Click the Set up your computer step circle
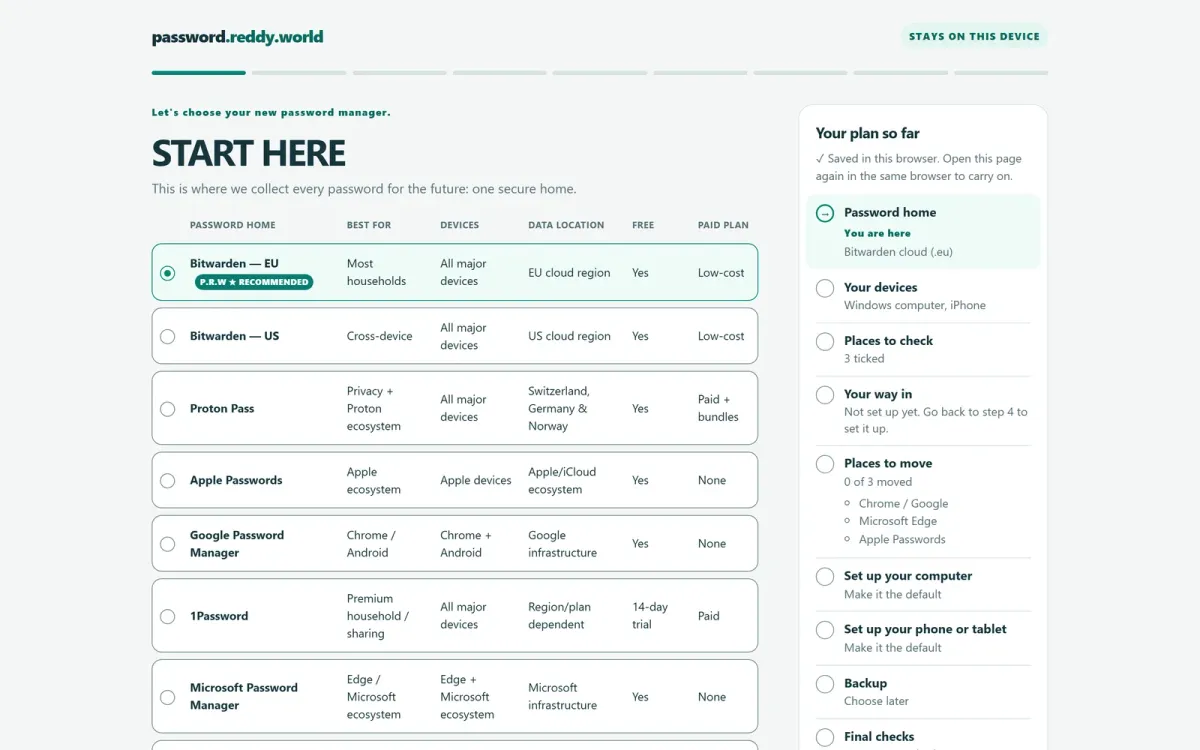1200x750 pixels. tap(825, 577)
